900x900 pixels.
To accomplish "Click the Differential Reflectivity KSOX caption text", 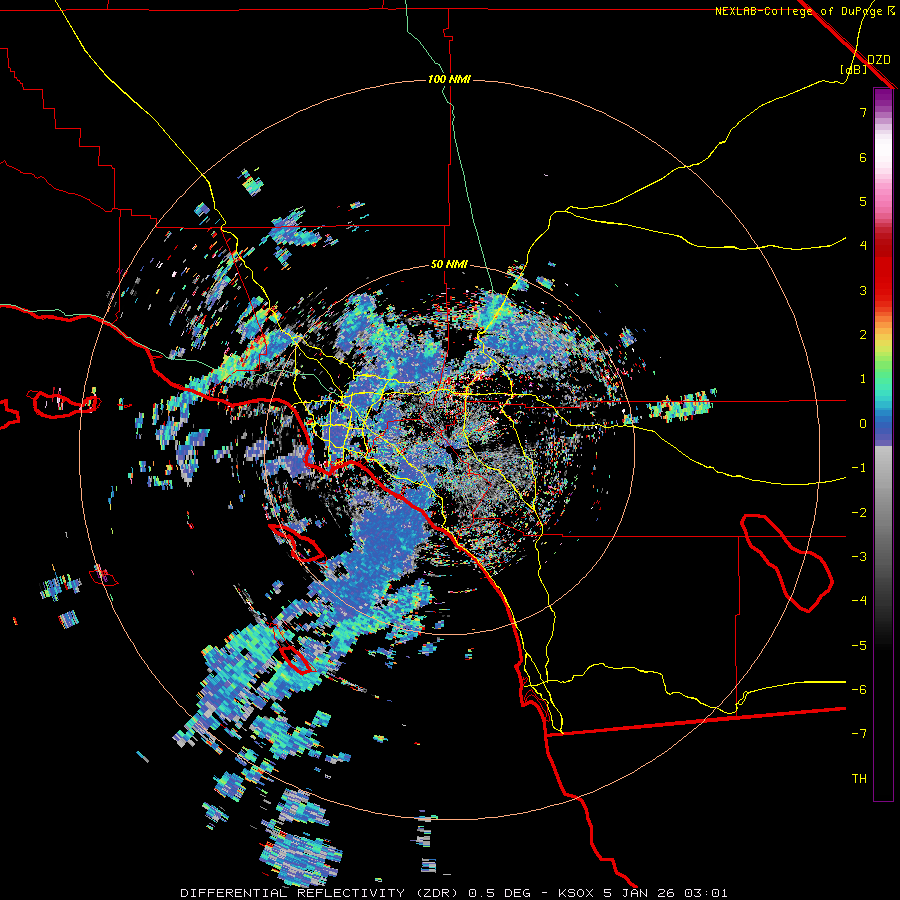I will coord(454,893).
